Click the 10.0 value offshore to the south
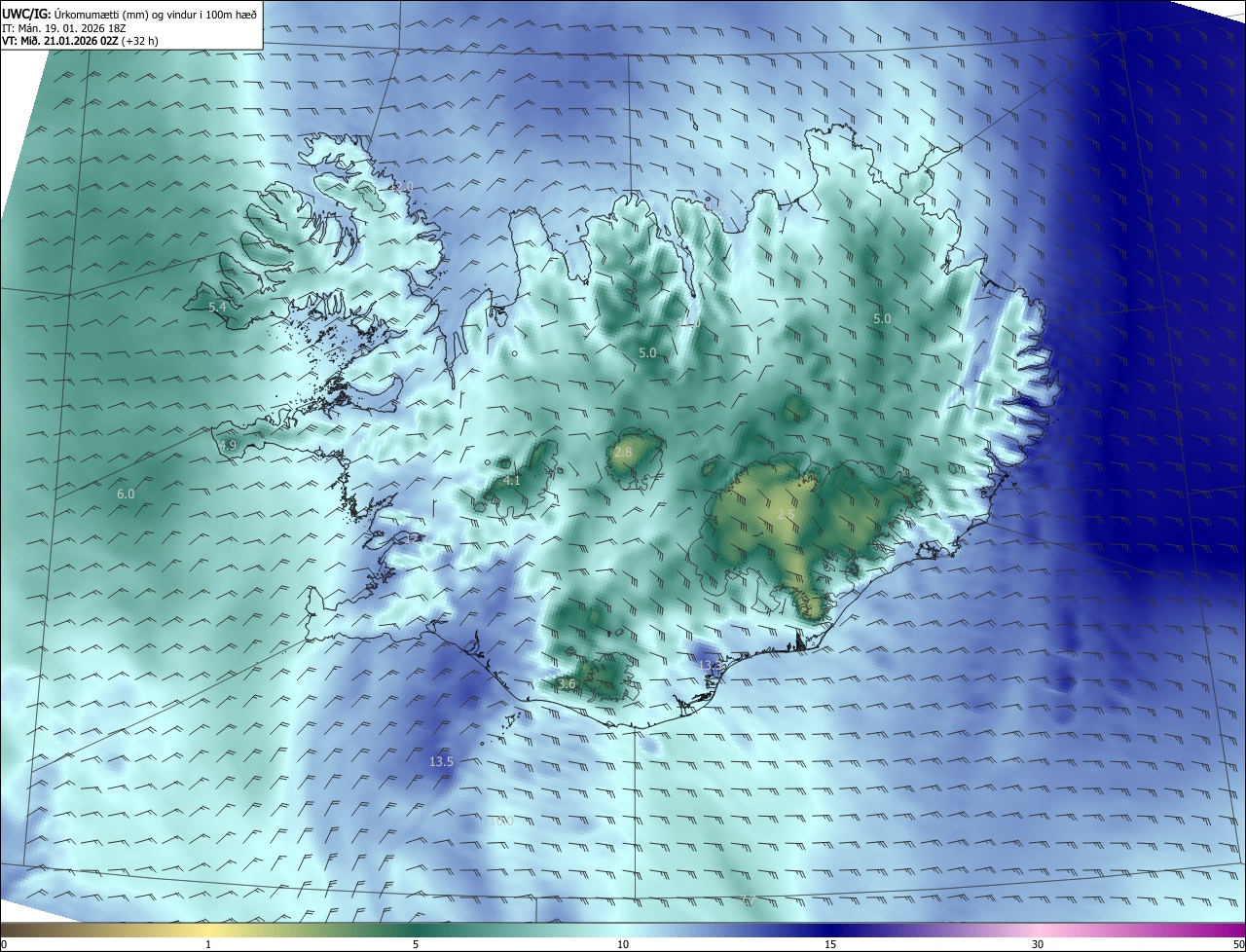Image resolution: width=1246 pixels, height=952 pixels. (500, 822)
